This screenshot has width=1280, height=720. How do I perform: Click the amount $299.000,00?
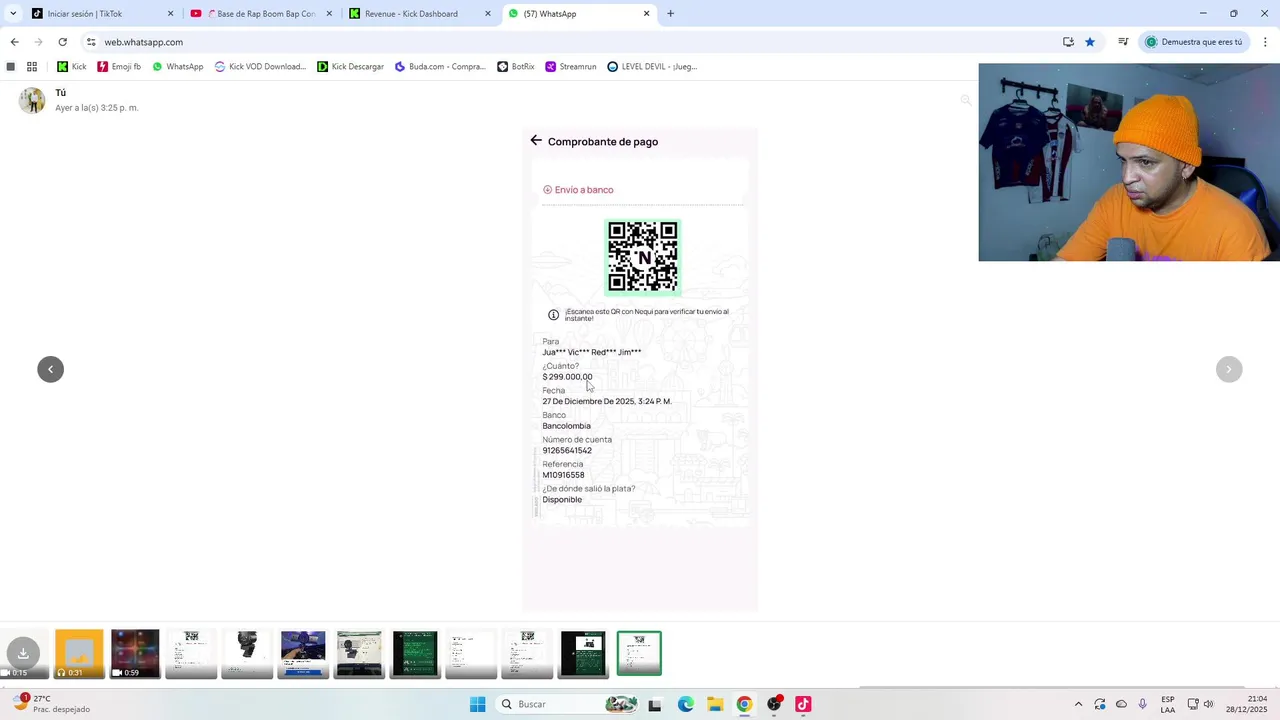[x=567, y=377]
